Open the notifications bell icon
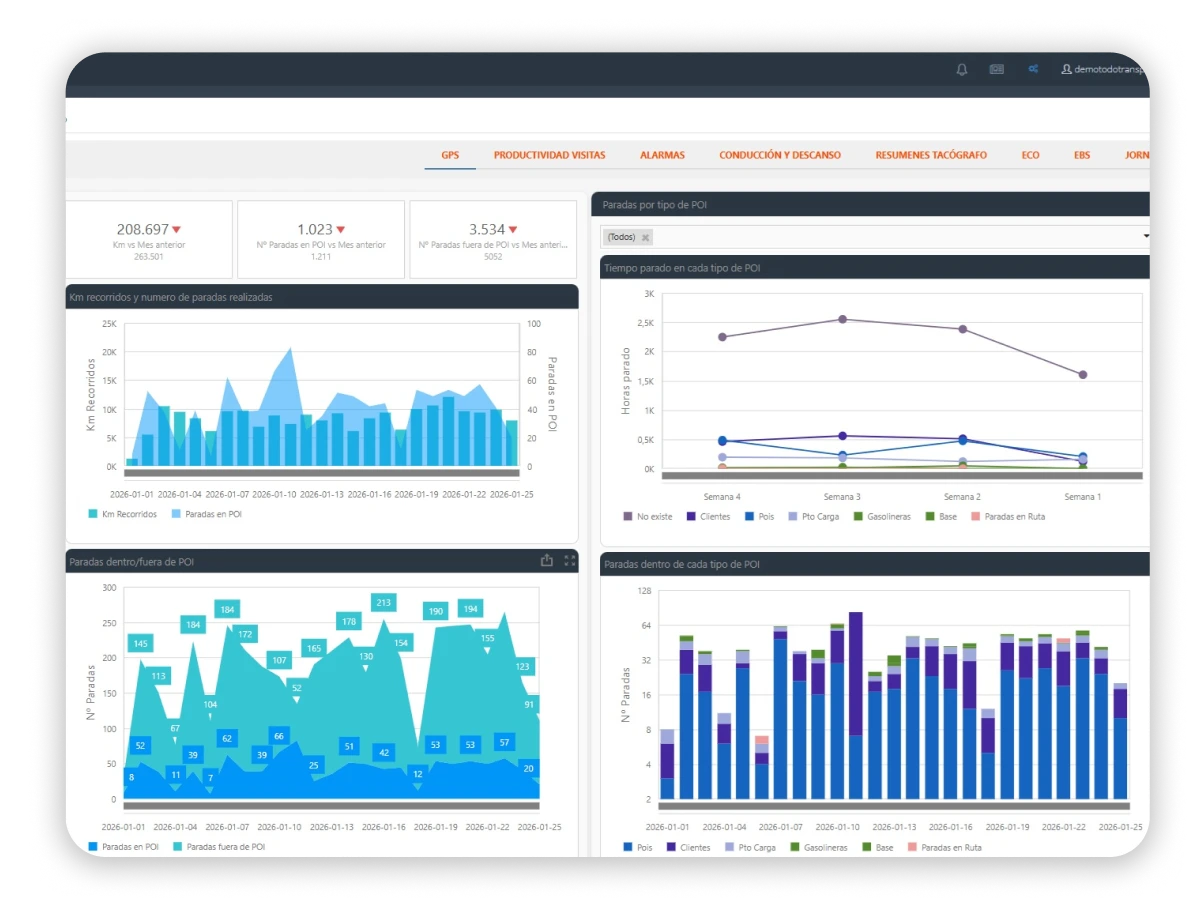Viewport: 1200px width, 916px height. 962,70
